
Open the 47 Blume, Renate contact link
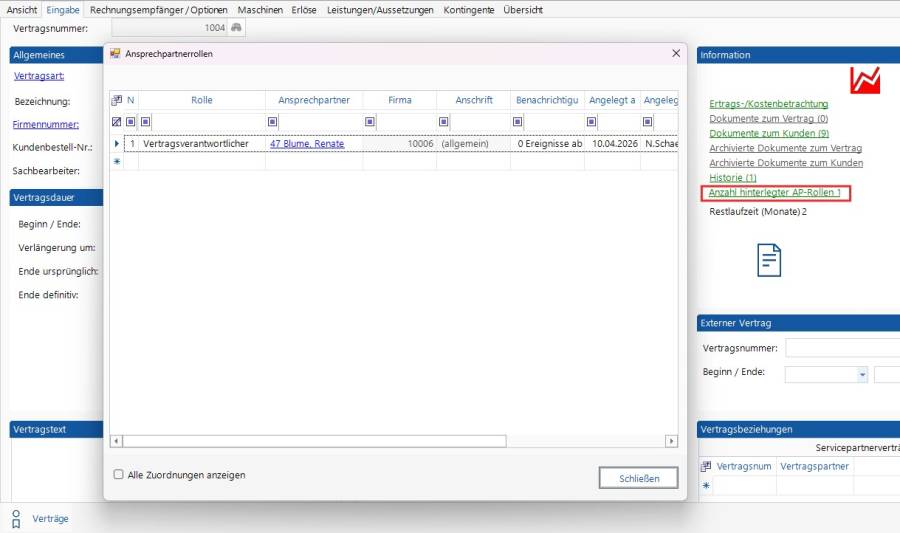point(307,144)
